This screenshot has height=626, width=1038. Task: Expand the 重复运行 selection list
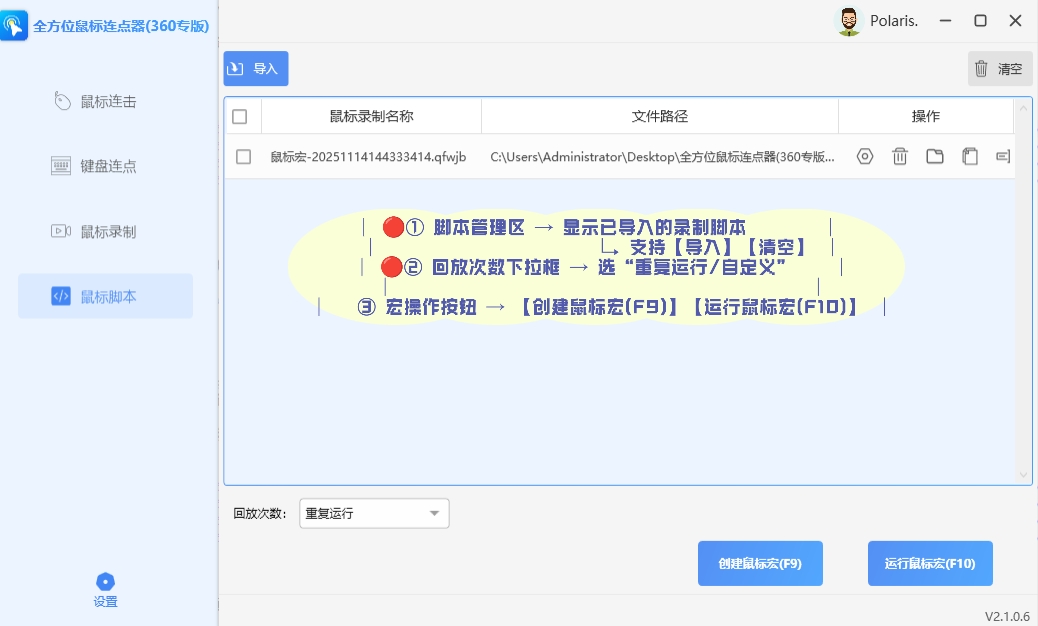coord(434,512)
